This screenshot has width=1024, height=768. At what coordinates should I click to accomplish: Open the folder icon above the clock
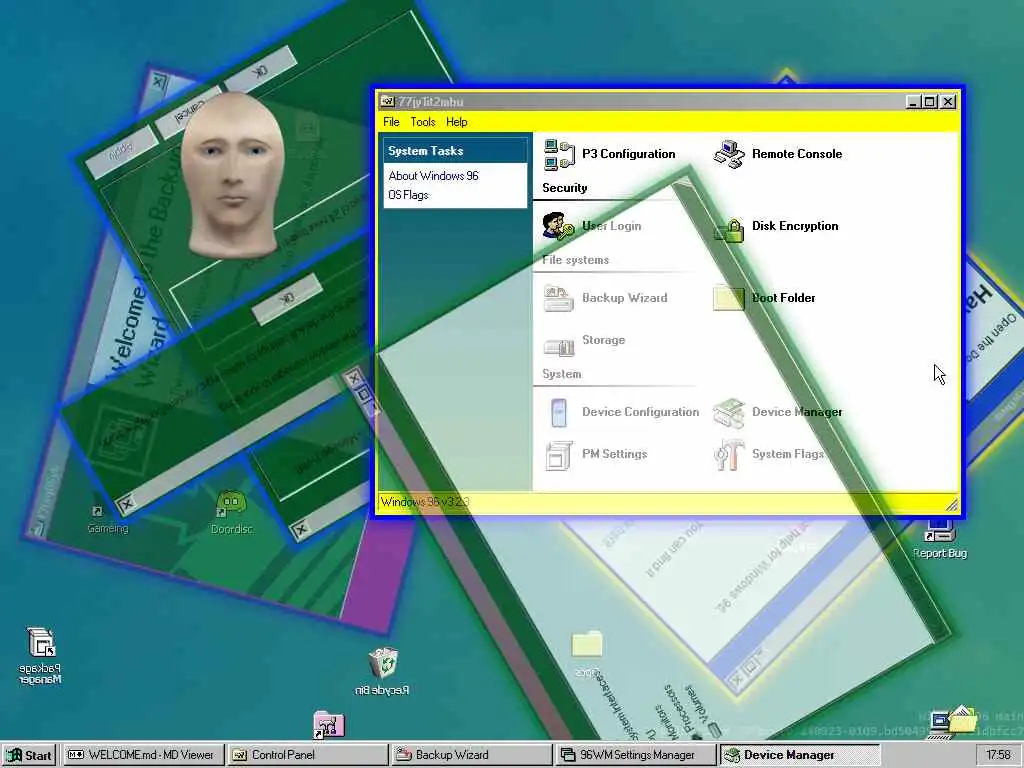(952, 722)
